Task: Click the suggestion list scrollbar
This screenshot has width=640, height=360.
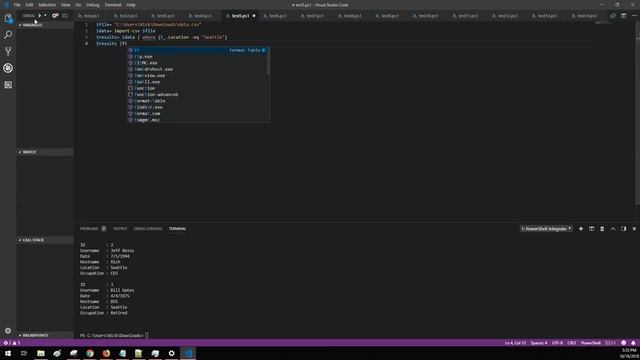Action: 268,61
